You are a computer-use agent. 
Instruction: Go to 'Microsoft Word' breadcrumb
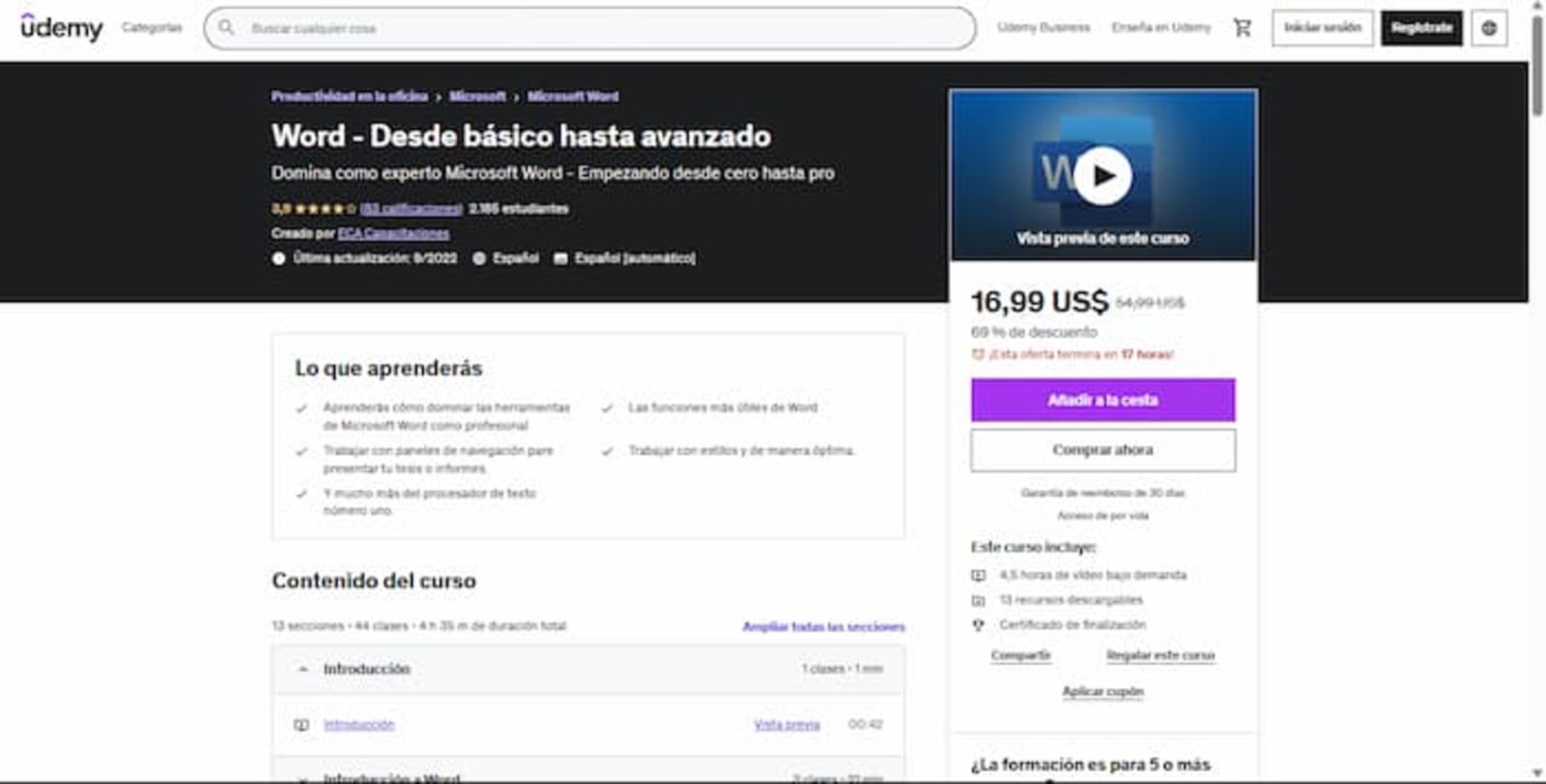[x=573, y=96]
